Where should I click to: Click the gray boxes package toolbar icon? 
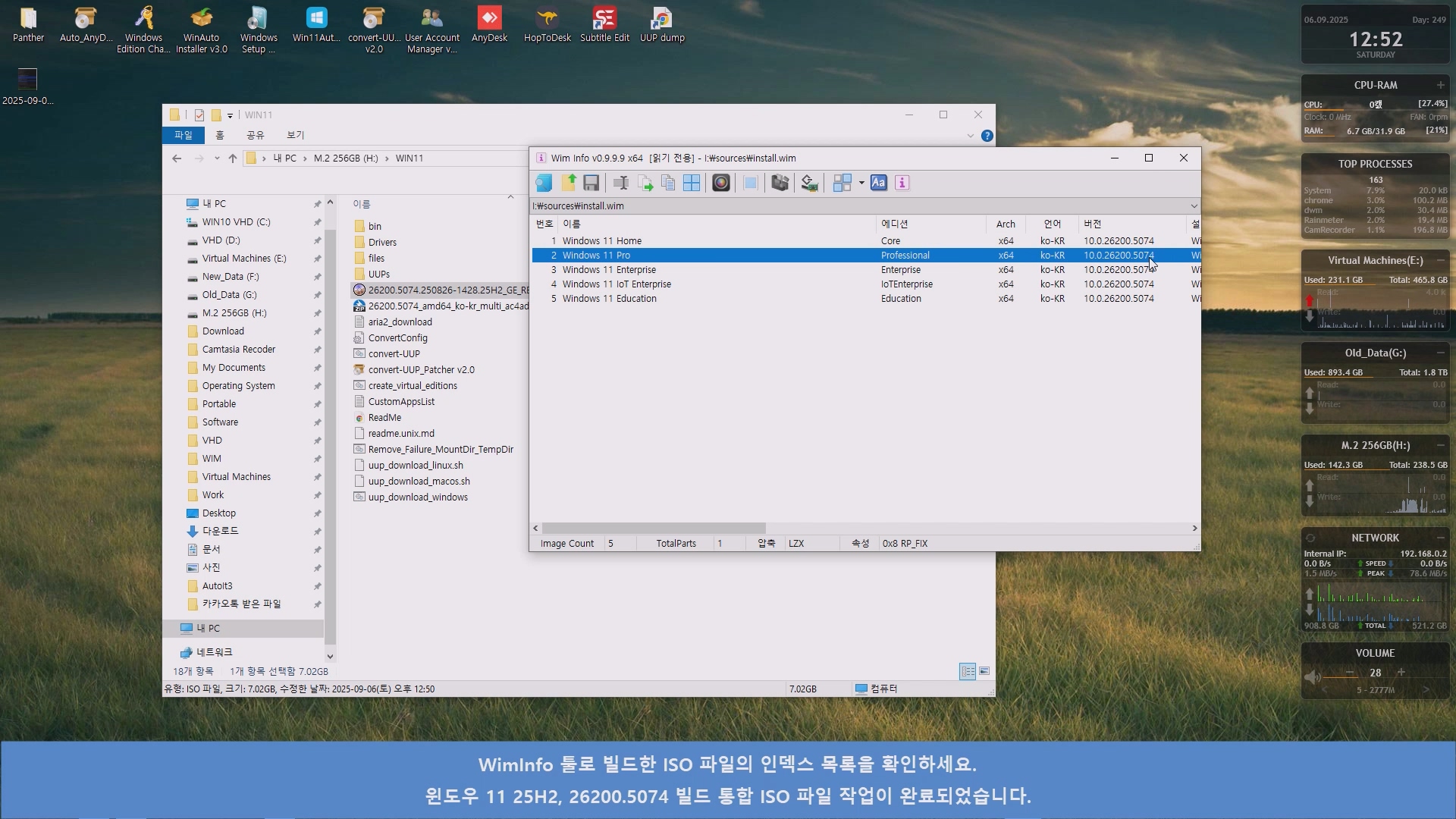coord(780,183)
